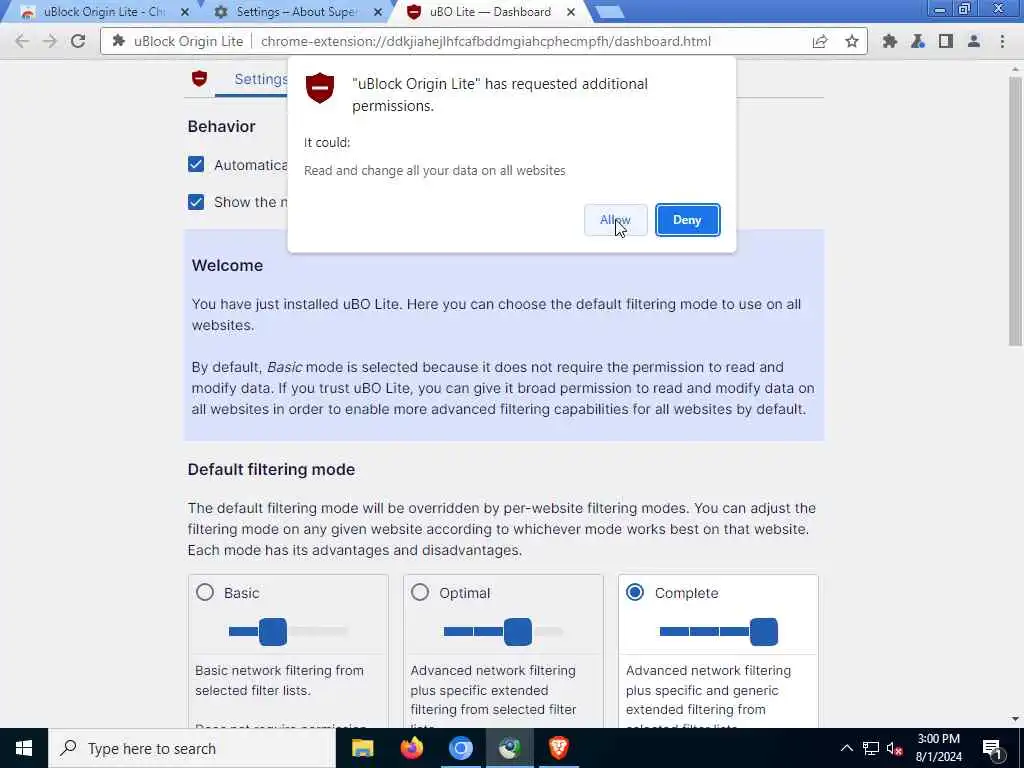Close the uBlock Origin Lite store tab
Image resolution: width=1024 pixels, height=768 pixels.
[185, 12]
